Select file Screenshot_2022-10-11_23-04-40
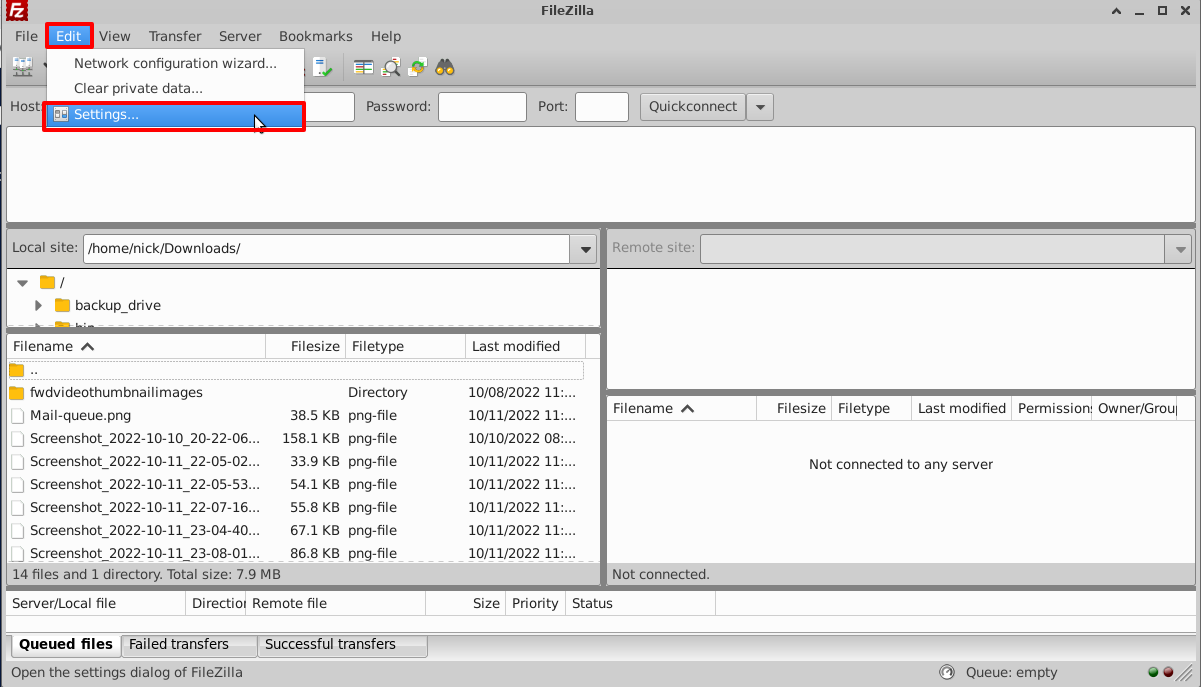1201x687 pixels. click(x=144, y=531)
